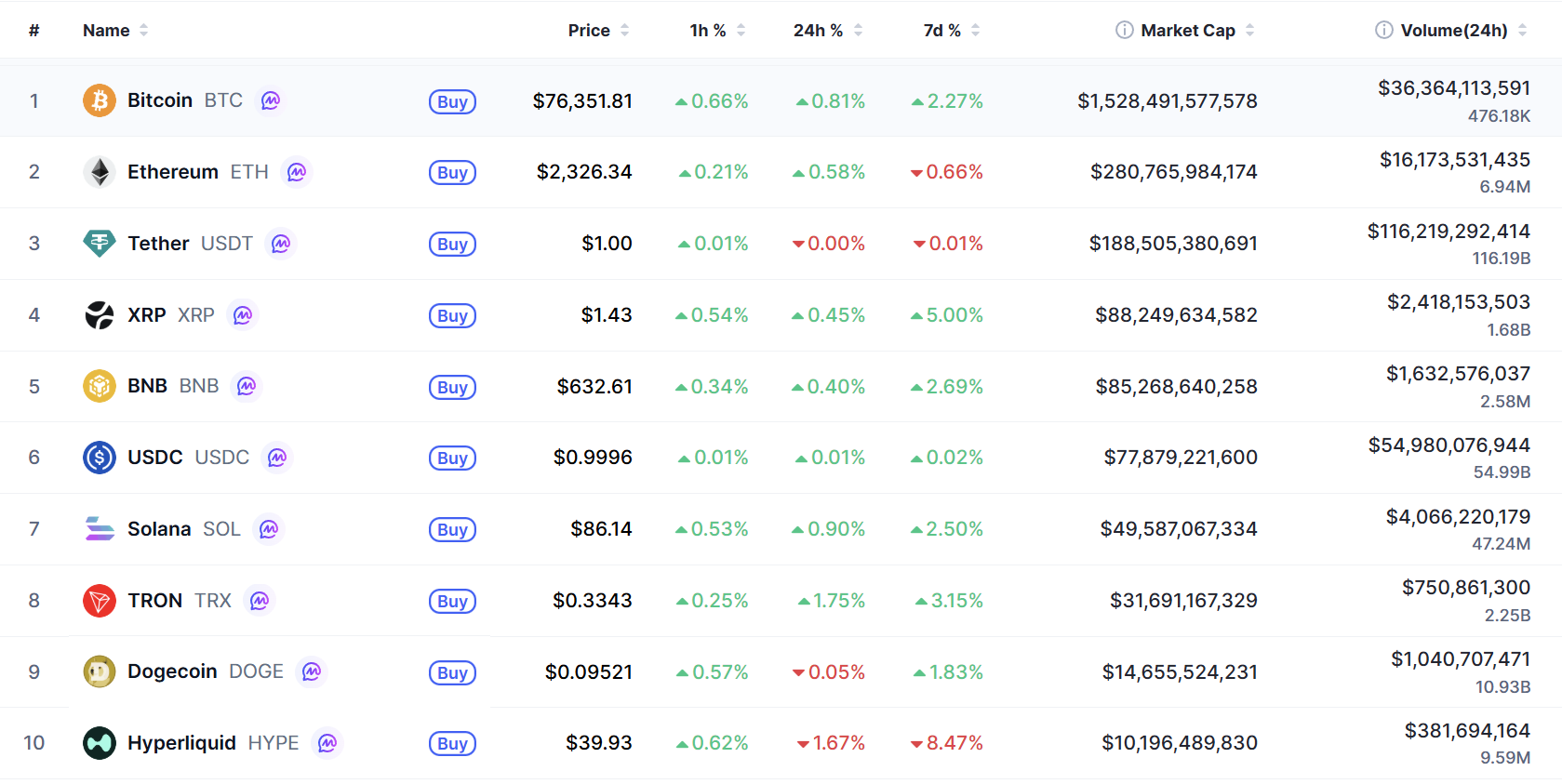Click Dogecoin price $0.09521
Viewport: 1562px width, 784px height.
tap(589, 671)
